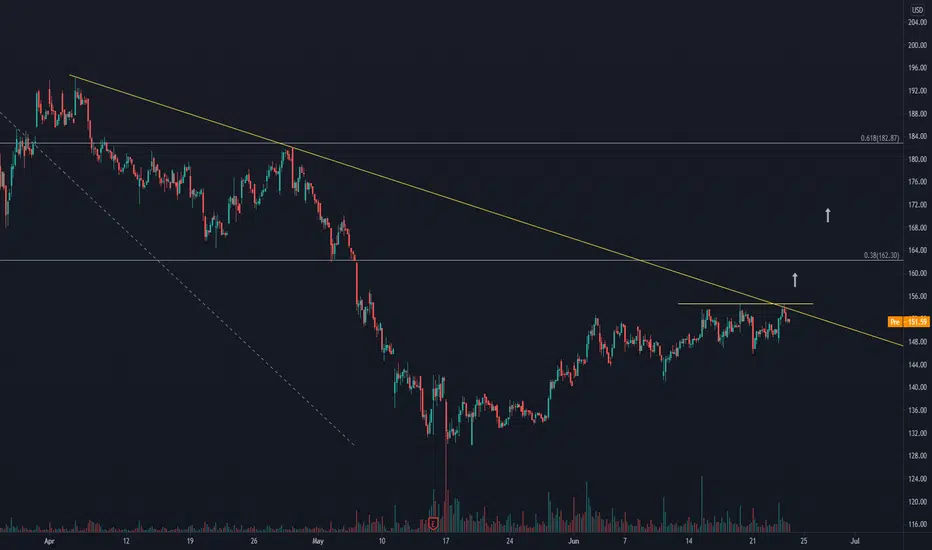This screenshot has height=550, width=932.
Task: Click the 124.00 price axis label
Action: (917, 479)
